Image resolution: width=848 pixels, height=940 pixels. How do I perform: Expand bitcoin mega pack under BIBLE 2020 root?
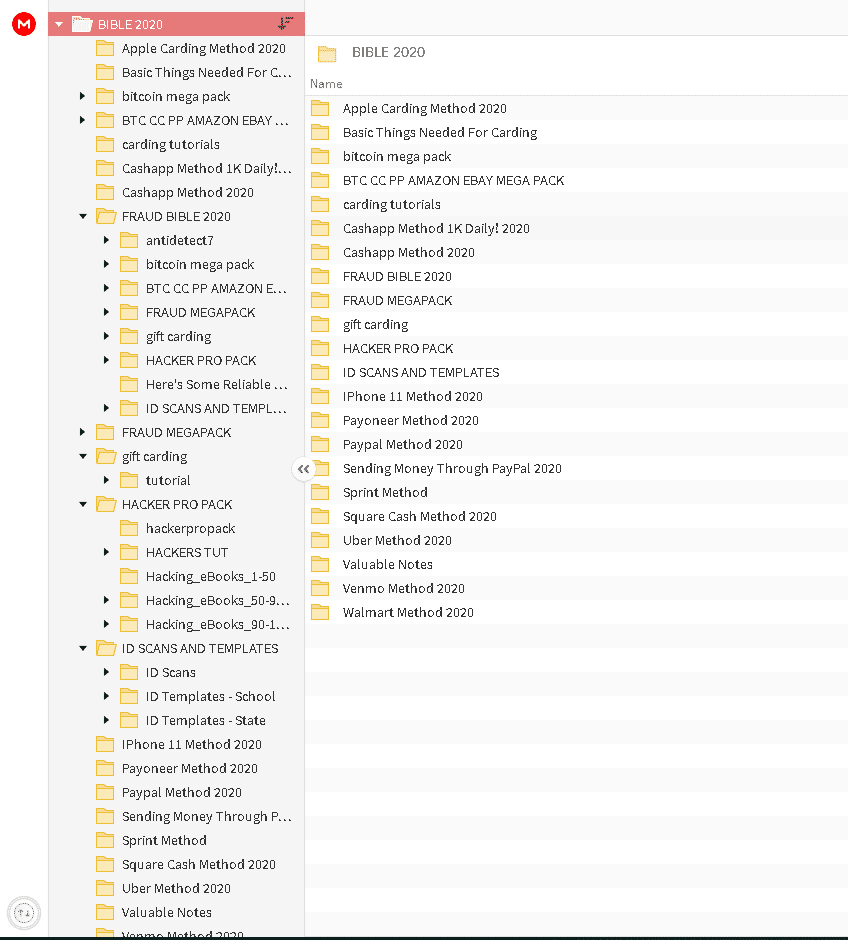82,96
